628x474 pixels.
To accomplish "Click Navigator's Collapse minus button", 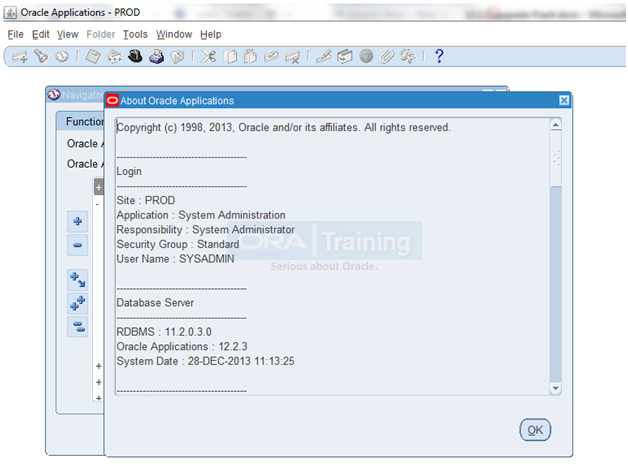I will click(x=78, y=245).
